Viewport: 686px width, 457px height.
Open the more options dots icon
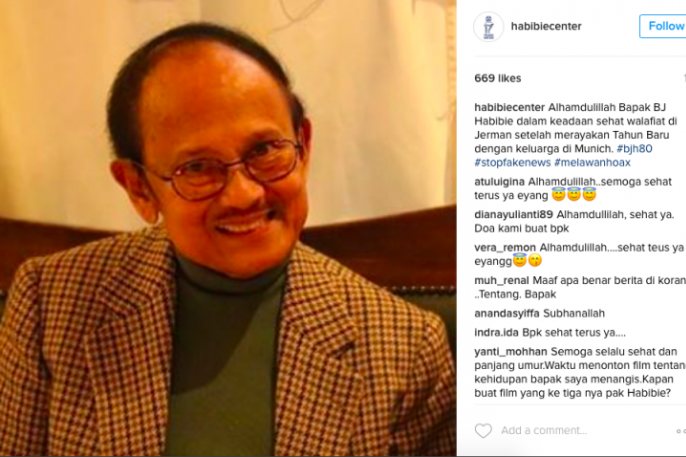click(x=681, y=431)
